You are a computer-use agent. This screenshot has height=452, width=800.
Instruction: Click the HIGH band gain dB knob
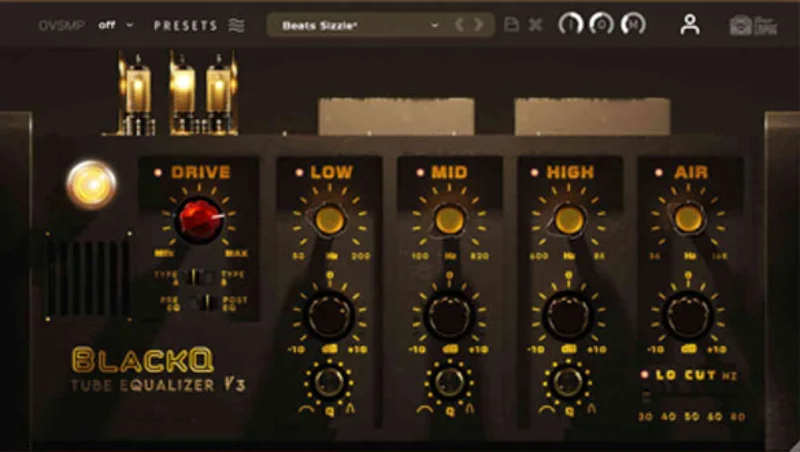[x=568, y=316]
